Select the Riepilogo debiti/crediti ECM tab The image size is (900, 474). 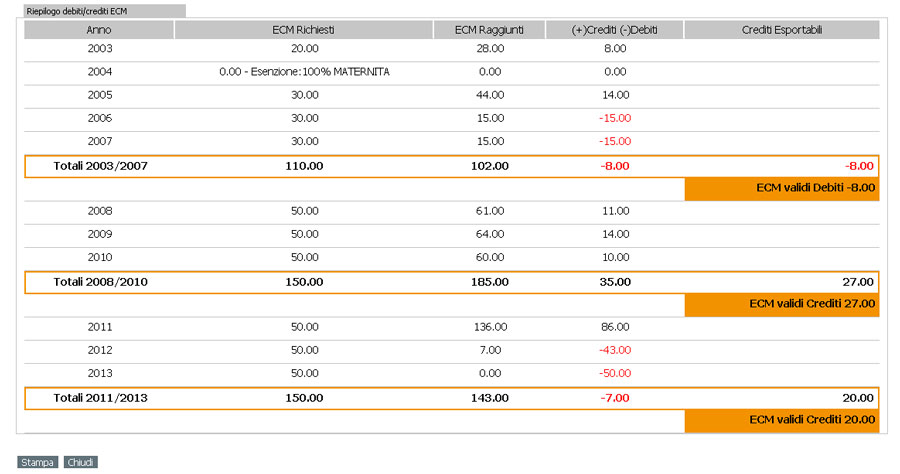(104, 11)
